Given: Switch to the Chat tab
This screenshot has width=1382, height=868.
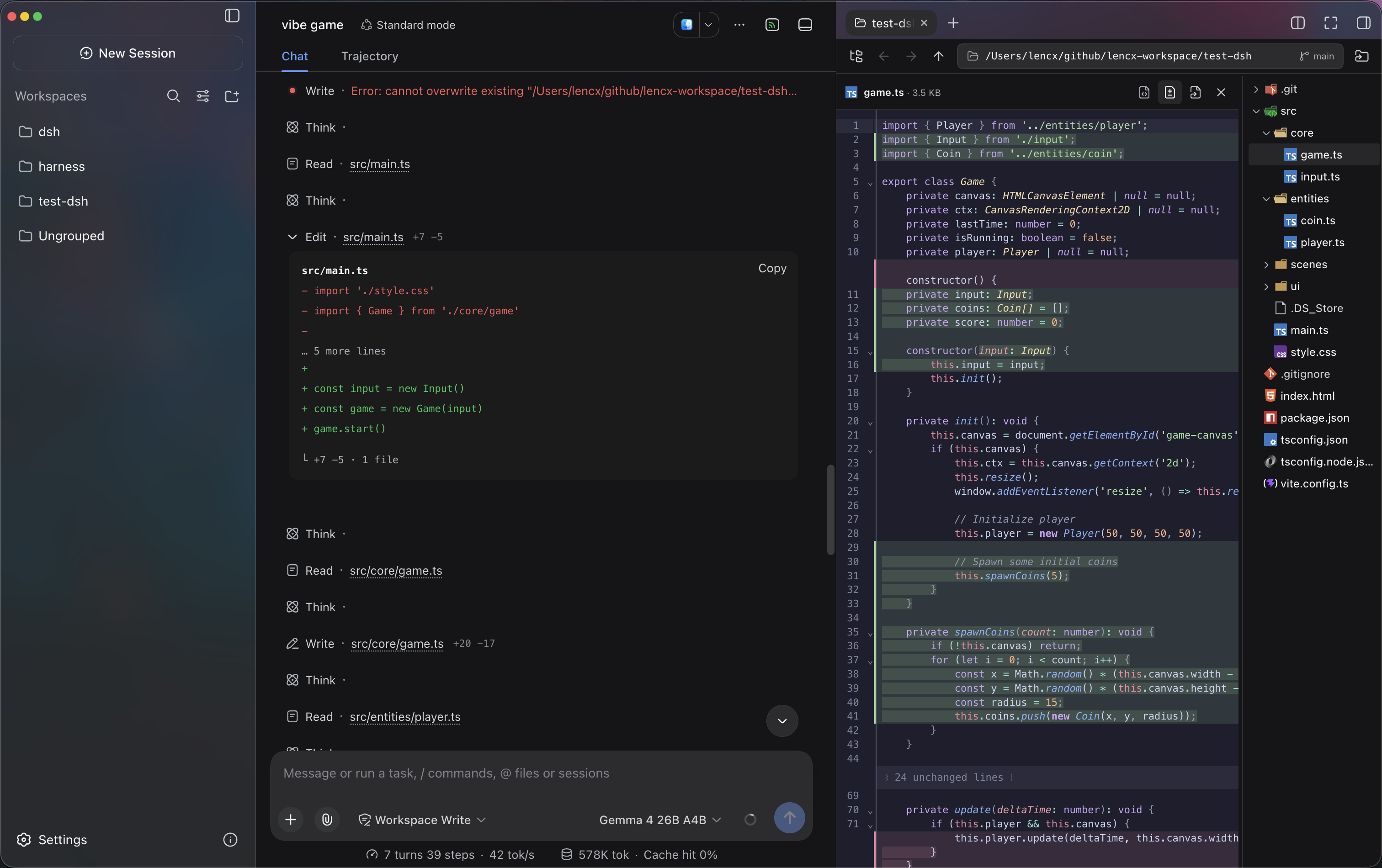Looking at the screenshot, I should tap(294, 56).
